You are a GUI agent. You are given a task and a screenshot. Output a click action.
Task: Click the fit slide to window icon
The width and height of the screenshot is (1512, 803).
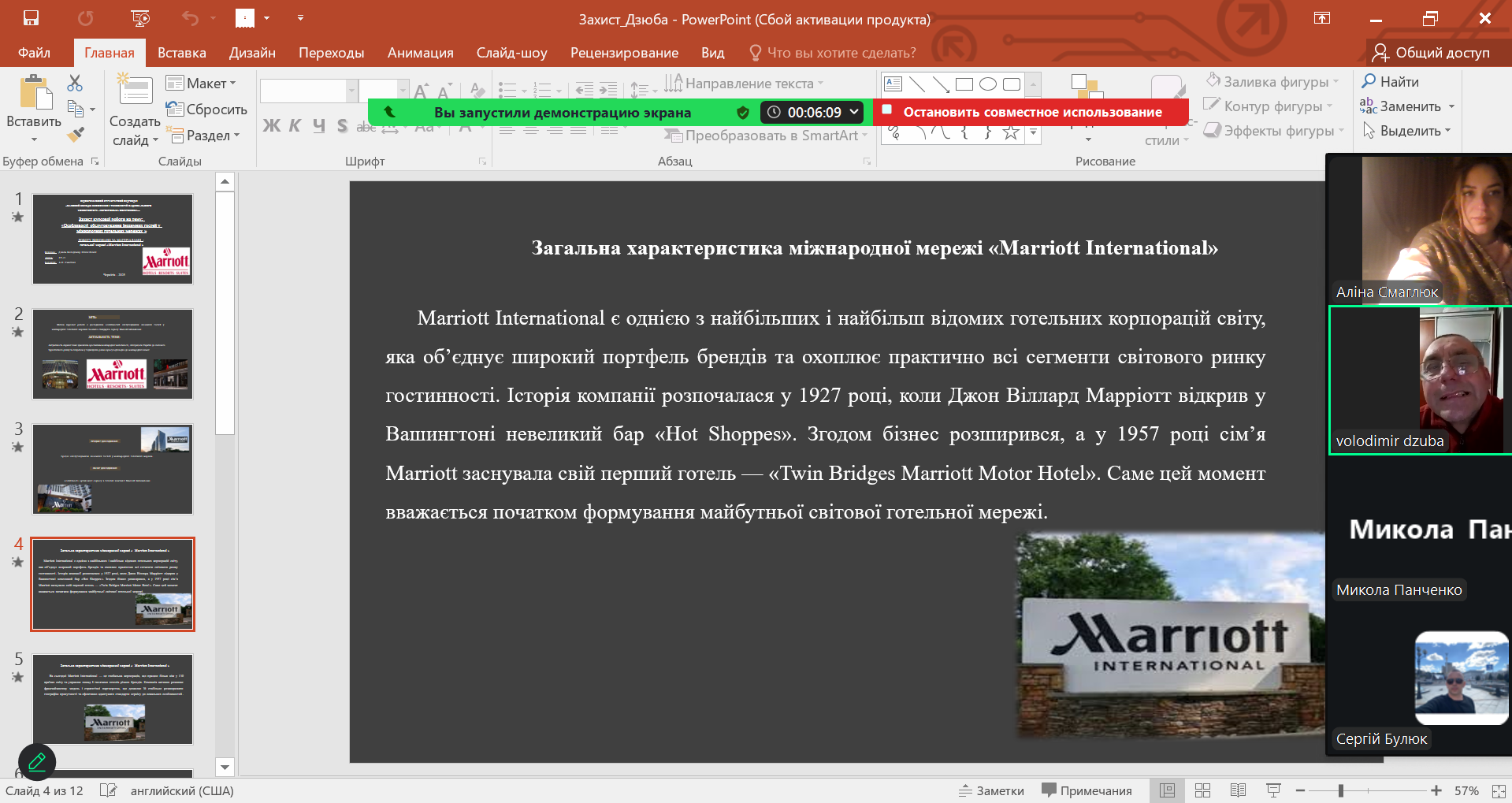coord(1499,790)
